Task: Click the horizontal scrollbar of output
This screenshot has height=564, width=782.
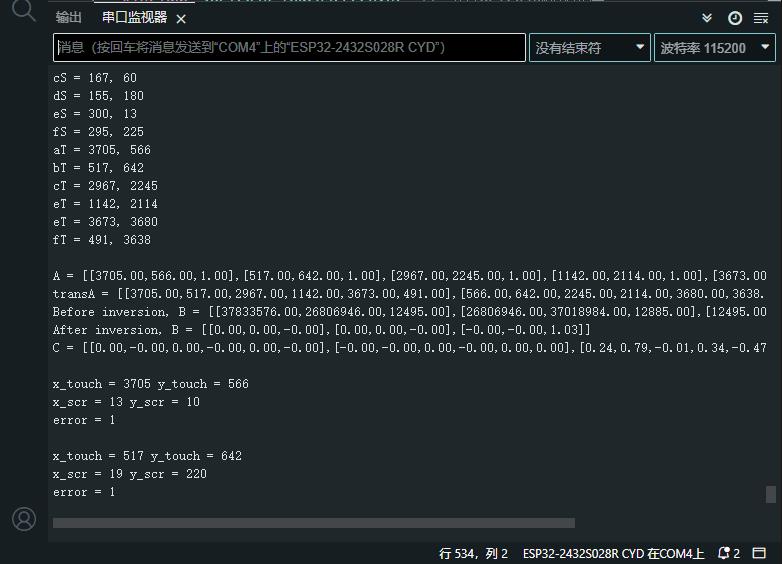Action: click(x=314, y=523)
